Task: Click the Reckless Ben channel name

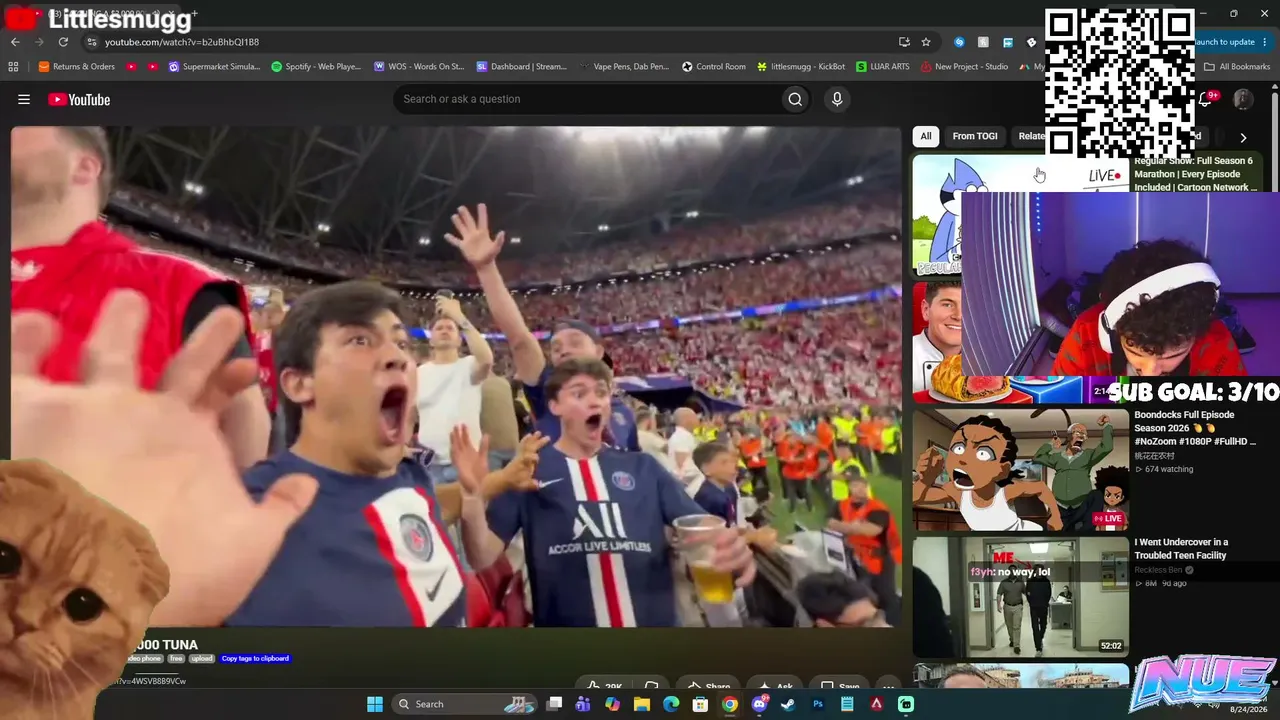Action: [x=1159, y=570]
